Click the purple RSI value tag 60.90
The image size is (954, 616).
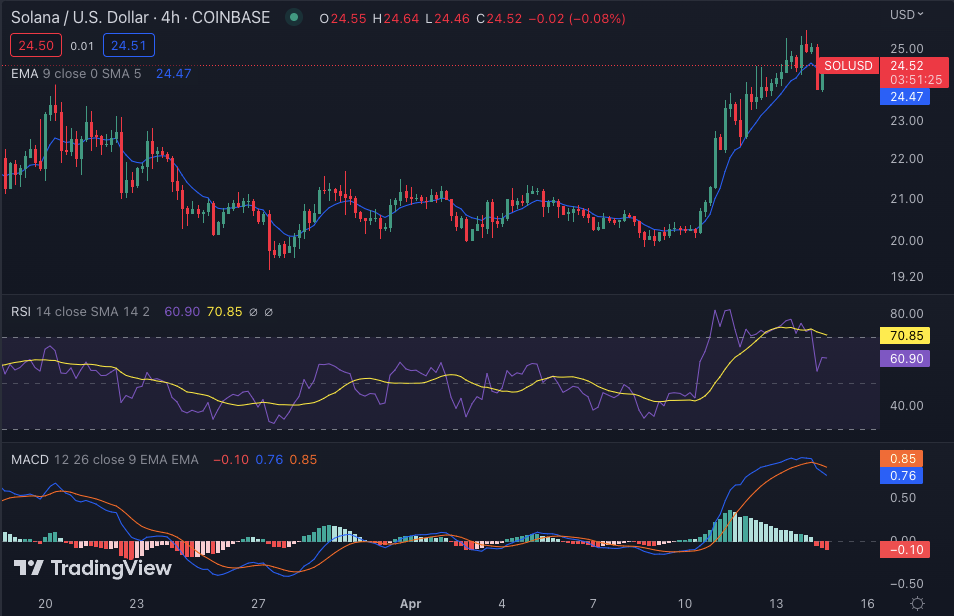click(x=905, y=359)
